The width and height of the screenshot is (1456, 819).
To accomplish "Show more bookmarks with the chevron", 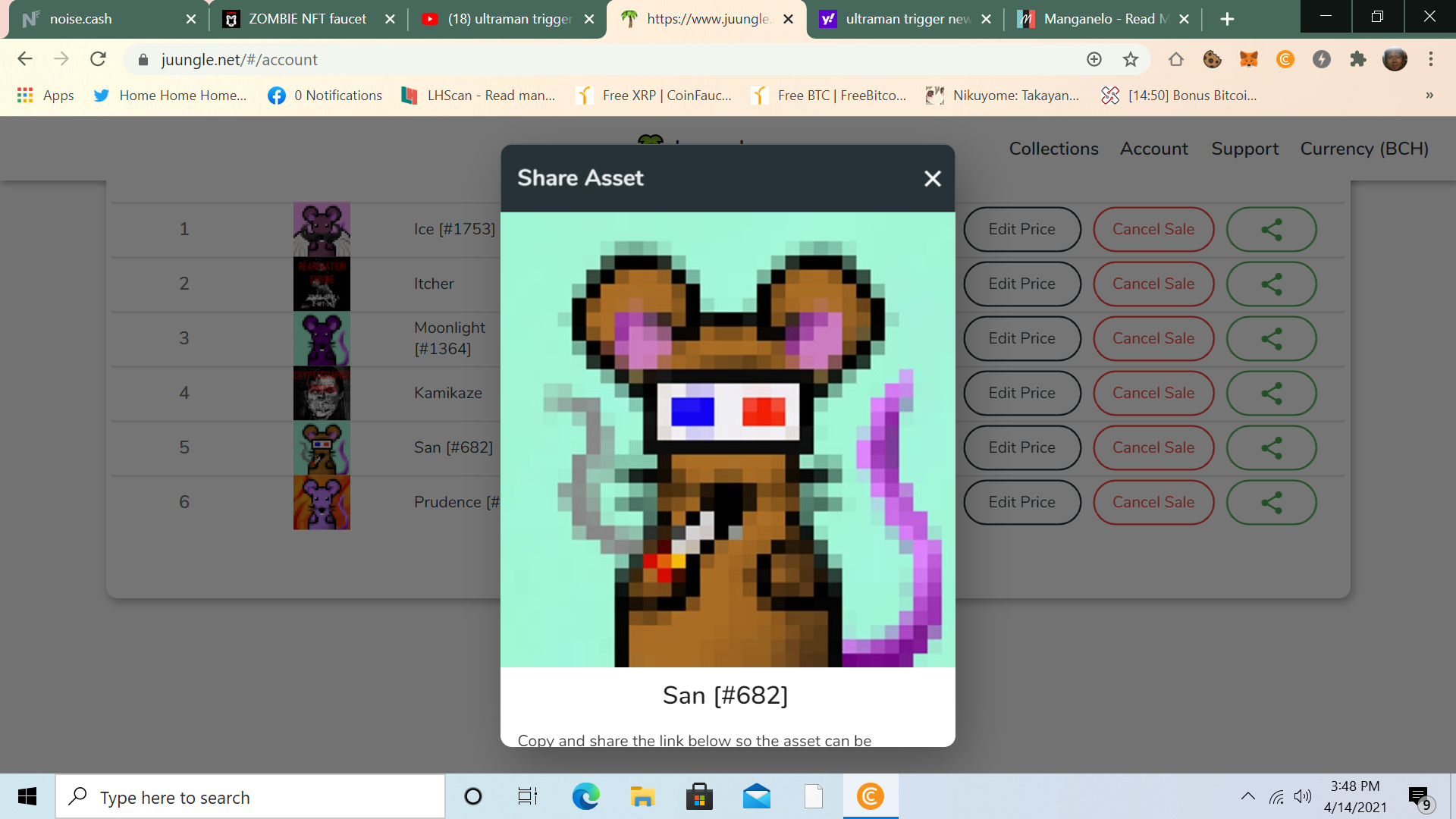I will [x=1429, y=96].
